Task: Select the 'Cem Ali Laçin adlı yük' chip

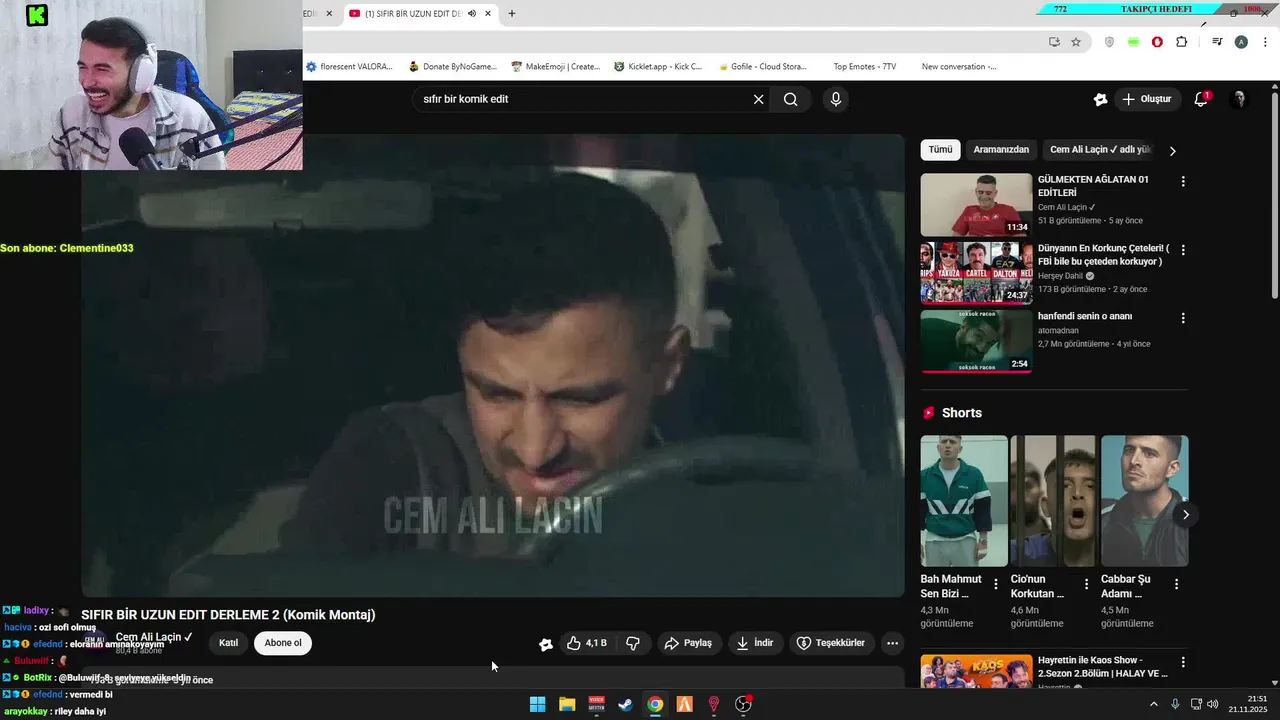Action: [1101, 150]
